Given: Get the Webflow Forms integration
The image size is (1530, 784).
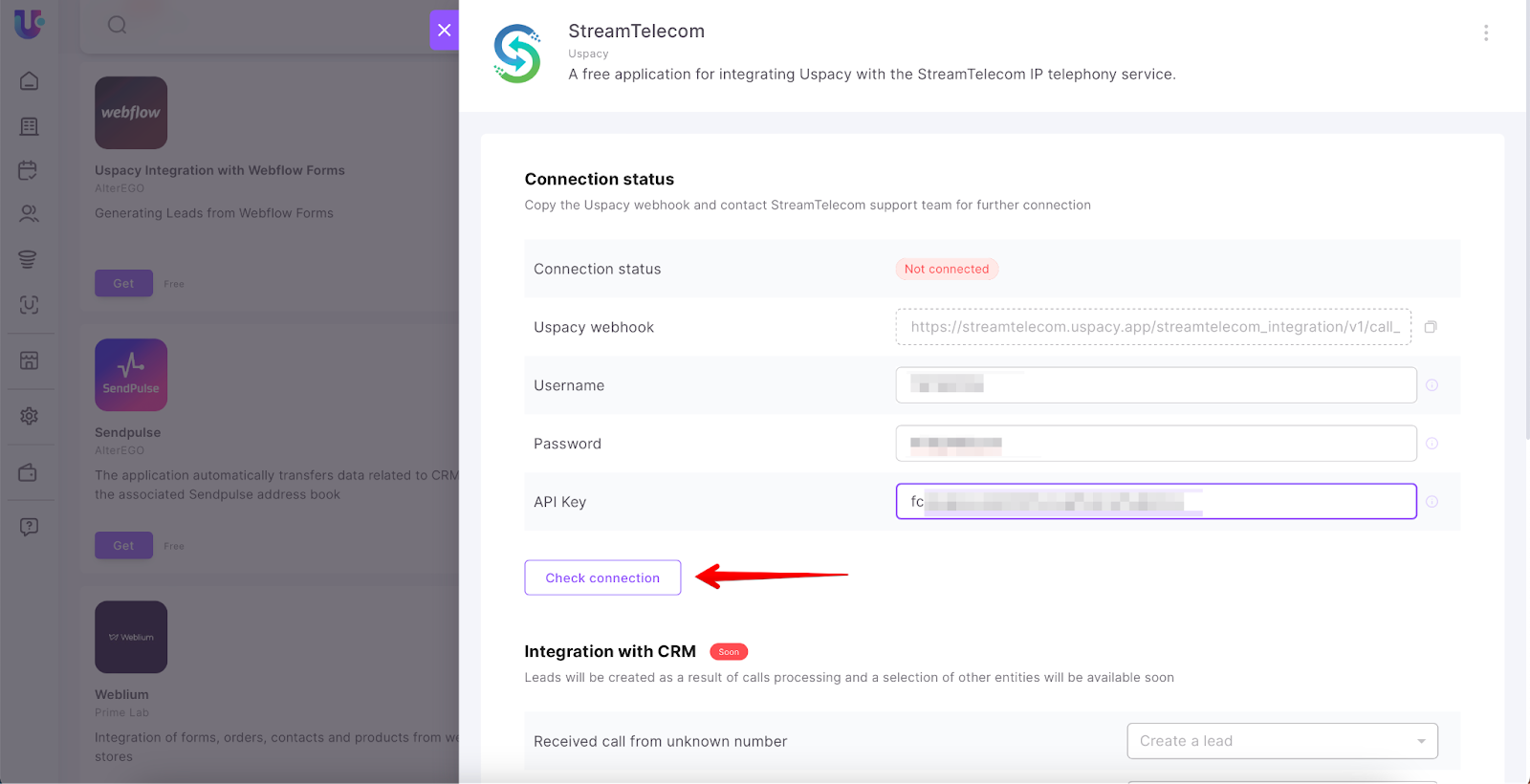Looking at the screenshot, I should tap(123, 283).
